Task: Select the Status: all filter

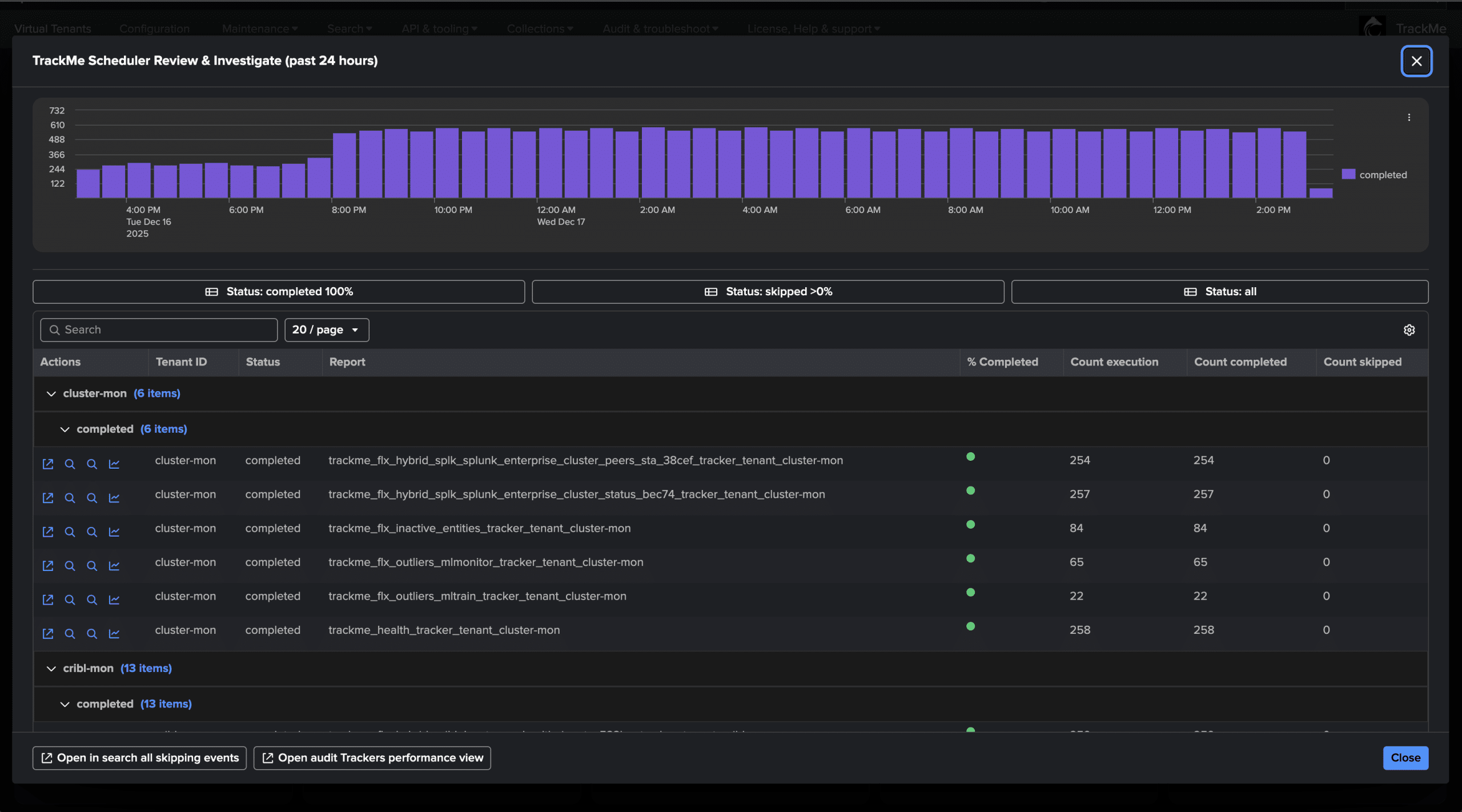Action: pos(1219,292)
